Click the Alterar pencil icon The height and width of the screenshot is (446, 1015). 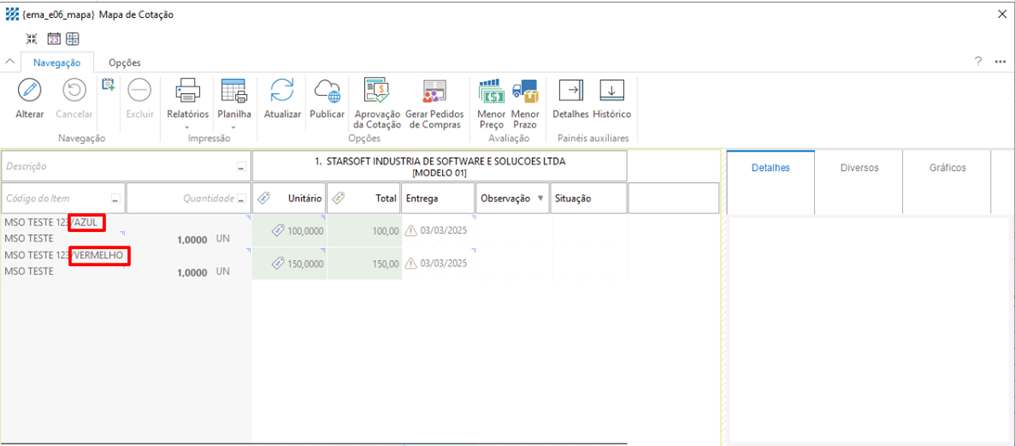[29, 90]
